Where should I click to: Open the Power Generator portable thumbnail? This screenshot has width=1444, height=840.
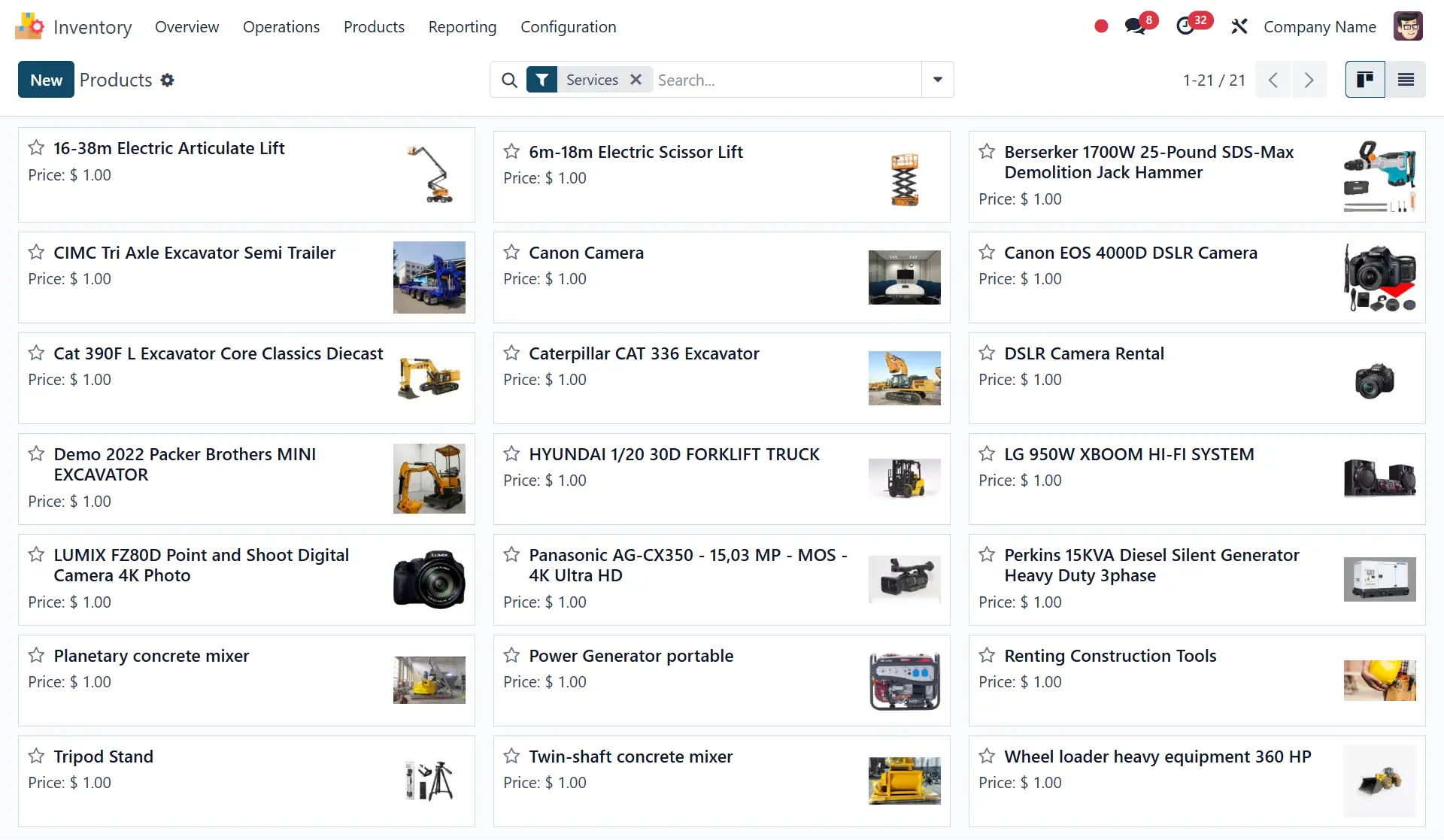[904, 681]
